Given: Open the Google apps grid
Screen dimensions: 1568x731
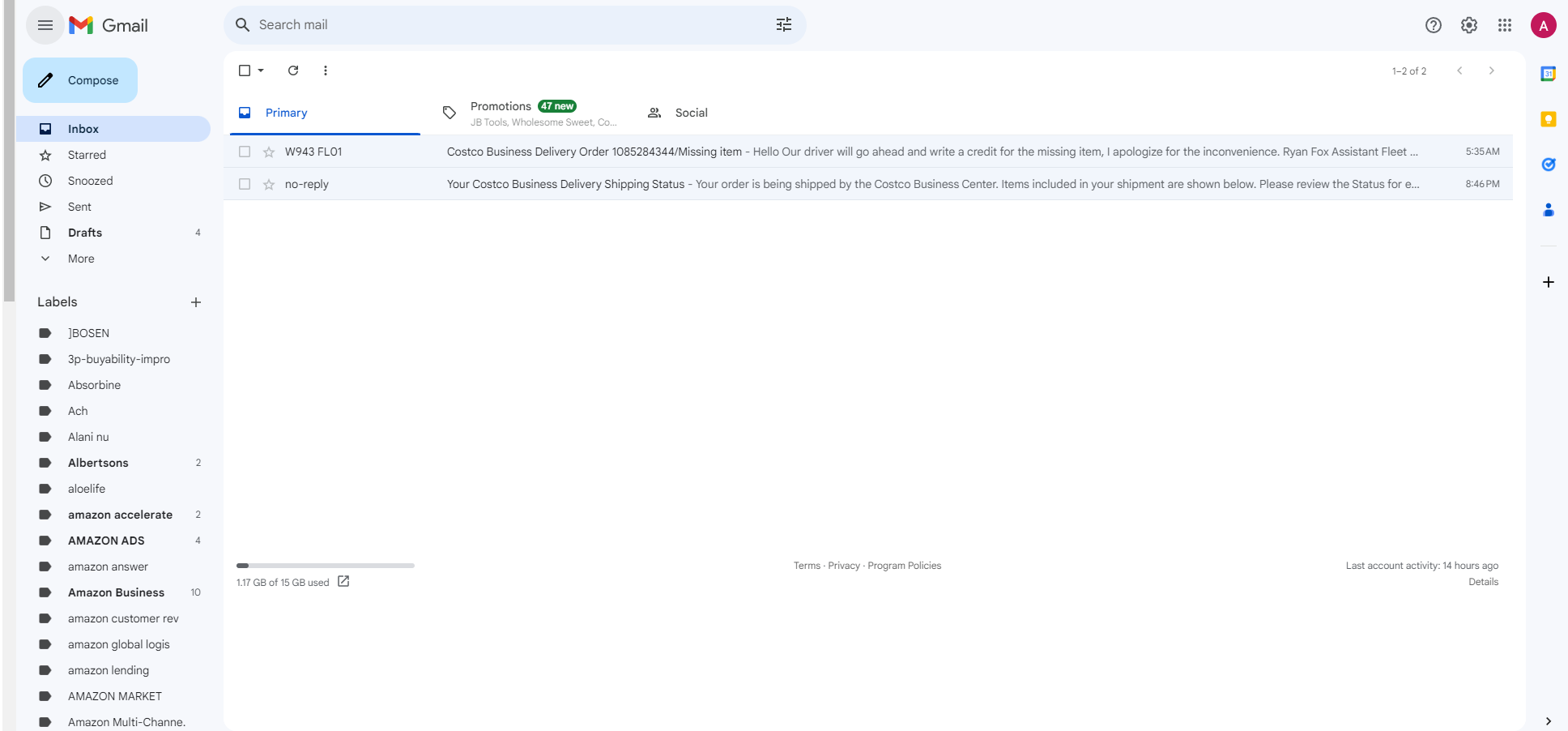Looking at the screenshot, I should tap(1505, 25).
